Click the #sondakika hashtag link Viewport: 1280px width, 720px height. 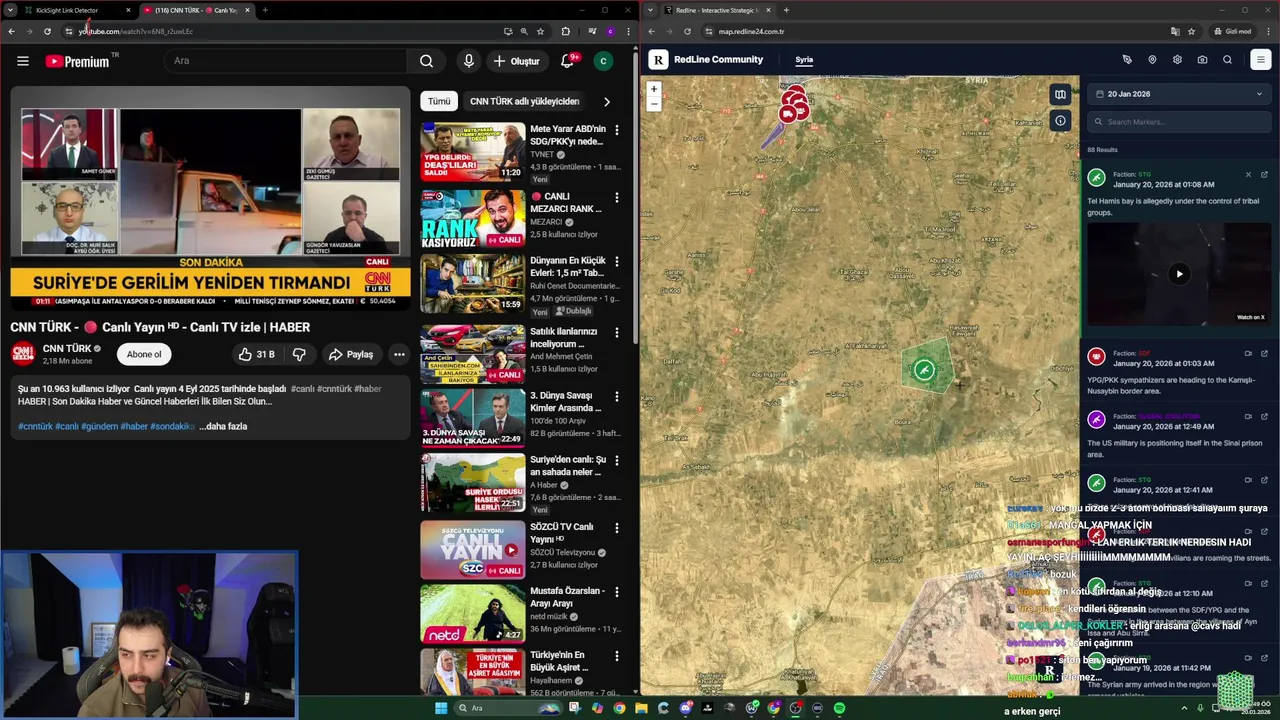172,426
